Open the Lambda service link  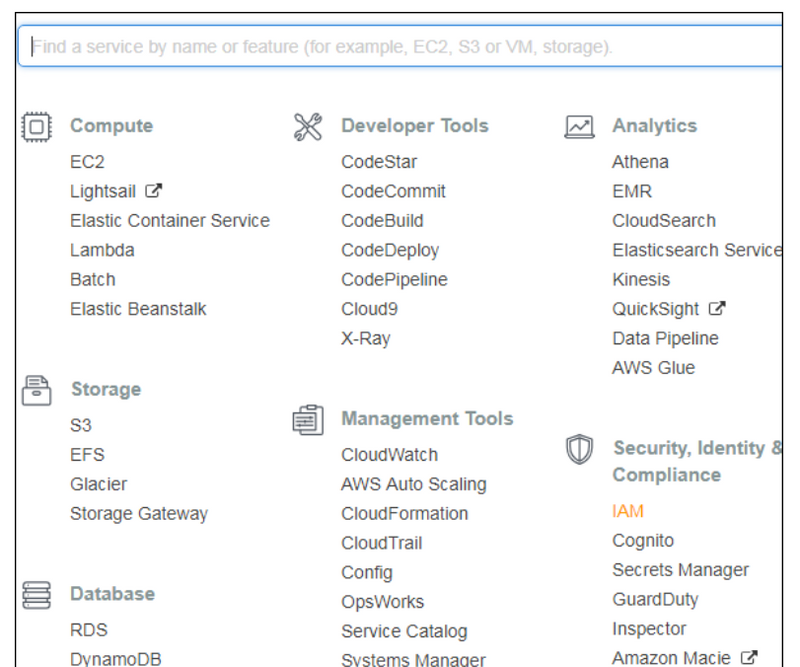coord(102,250)
